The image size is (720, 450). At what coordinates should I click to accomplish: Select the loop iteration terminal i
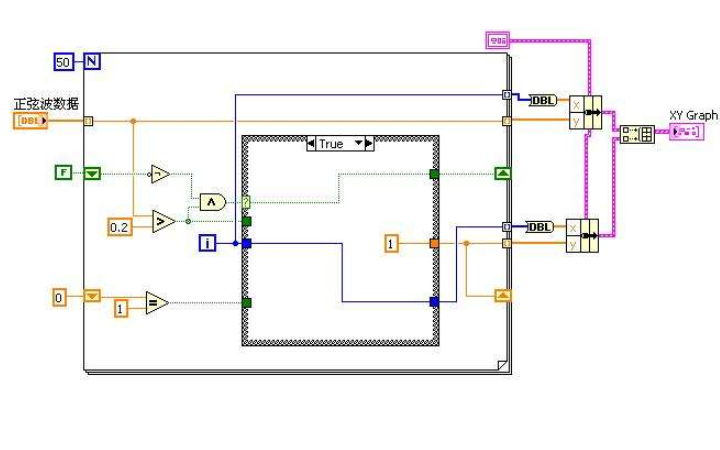(x=208, y=242)
